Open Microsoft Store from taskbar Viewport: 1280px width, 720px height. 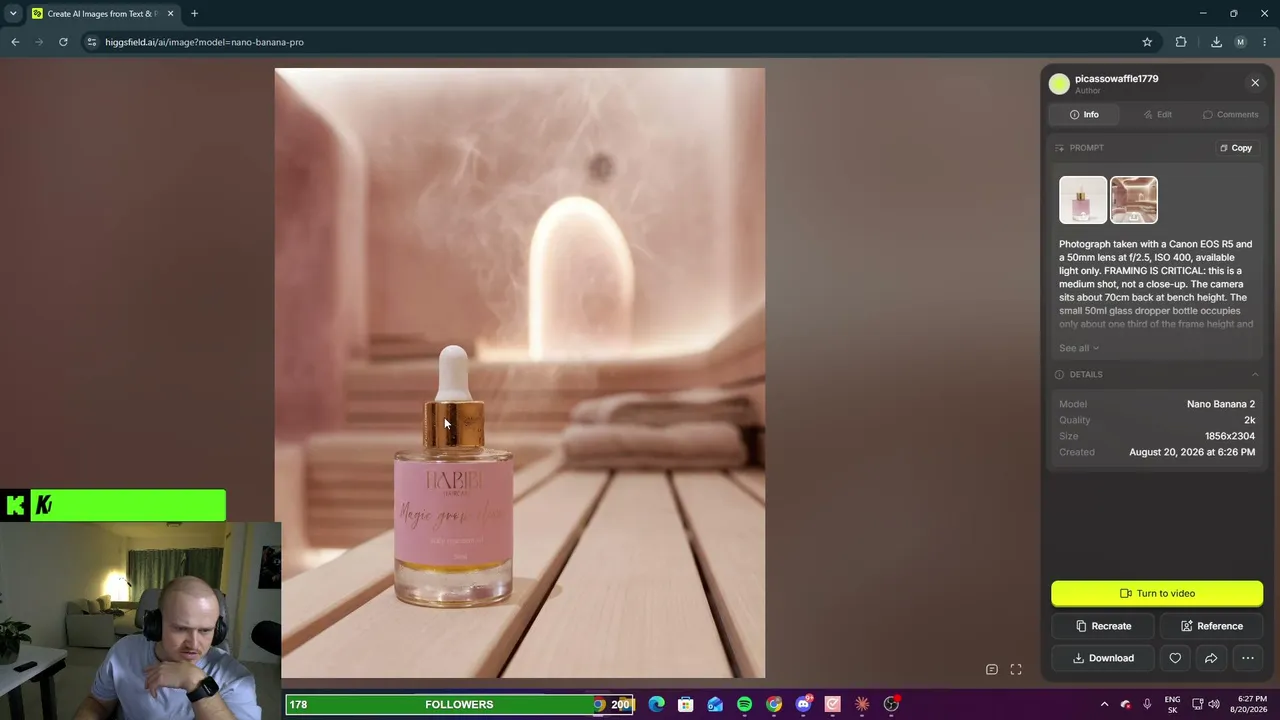[685, 704]
